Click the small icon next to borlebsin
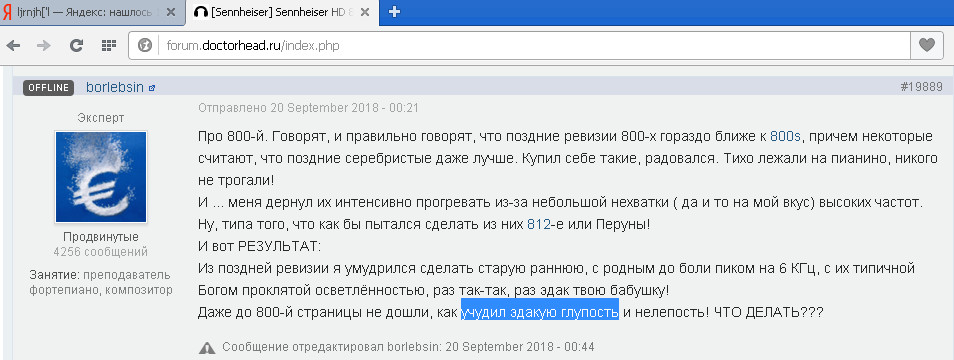The width and height of the screenshot is (954, 360). click(152, 88)
